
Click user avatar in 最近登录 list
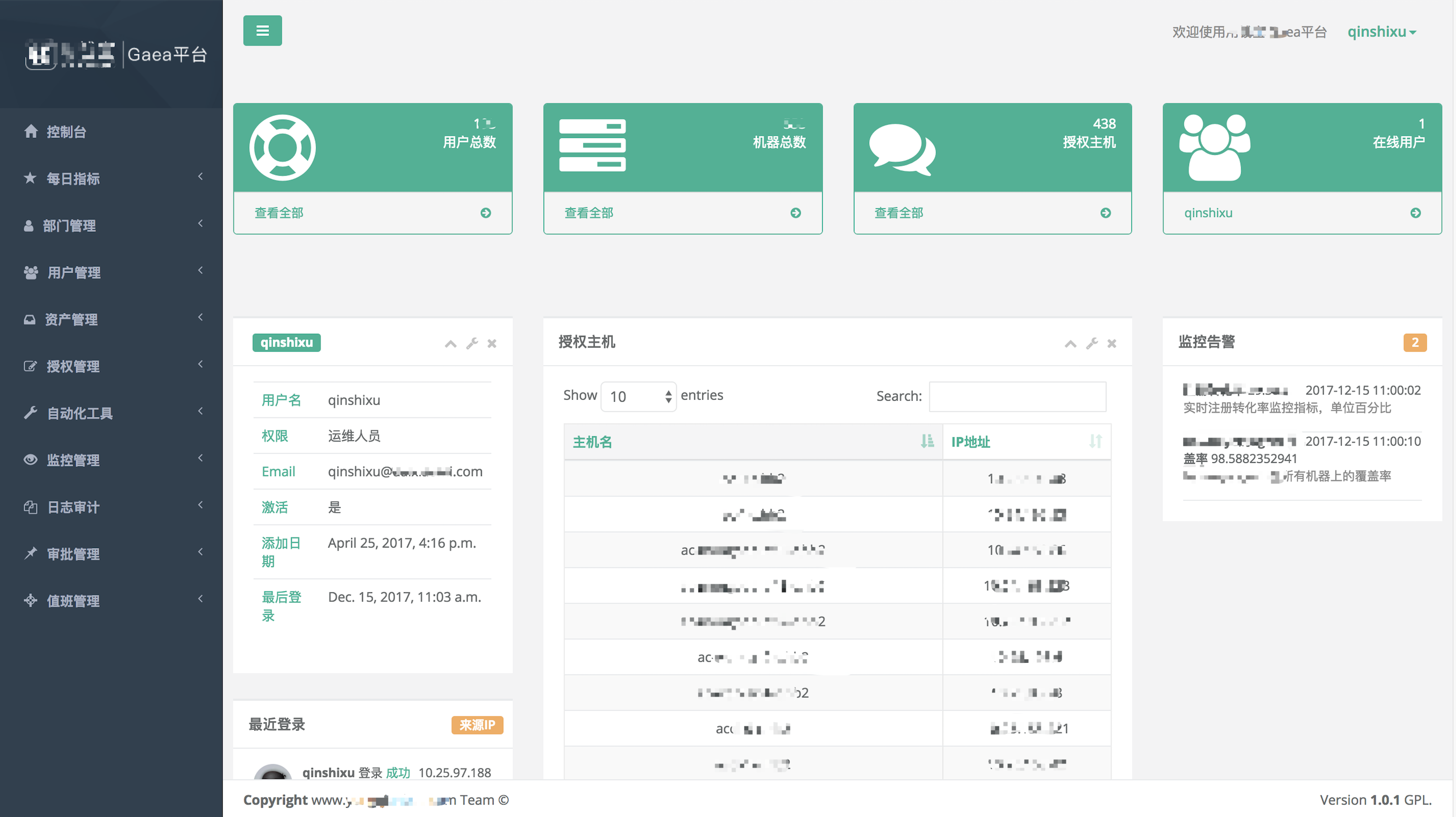[273, 772]
